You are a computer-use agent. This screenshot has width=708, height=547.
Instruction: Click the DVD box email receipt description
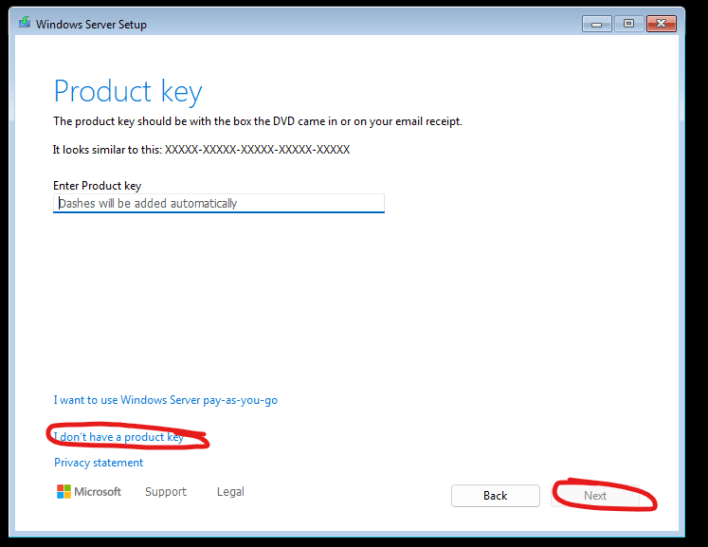coord(258,122)
